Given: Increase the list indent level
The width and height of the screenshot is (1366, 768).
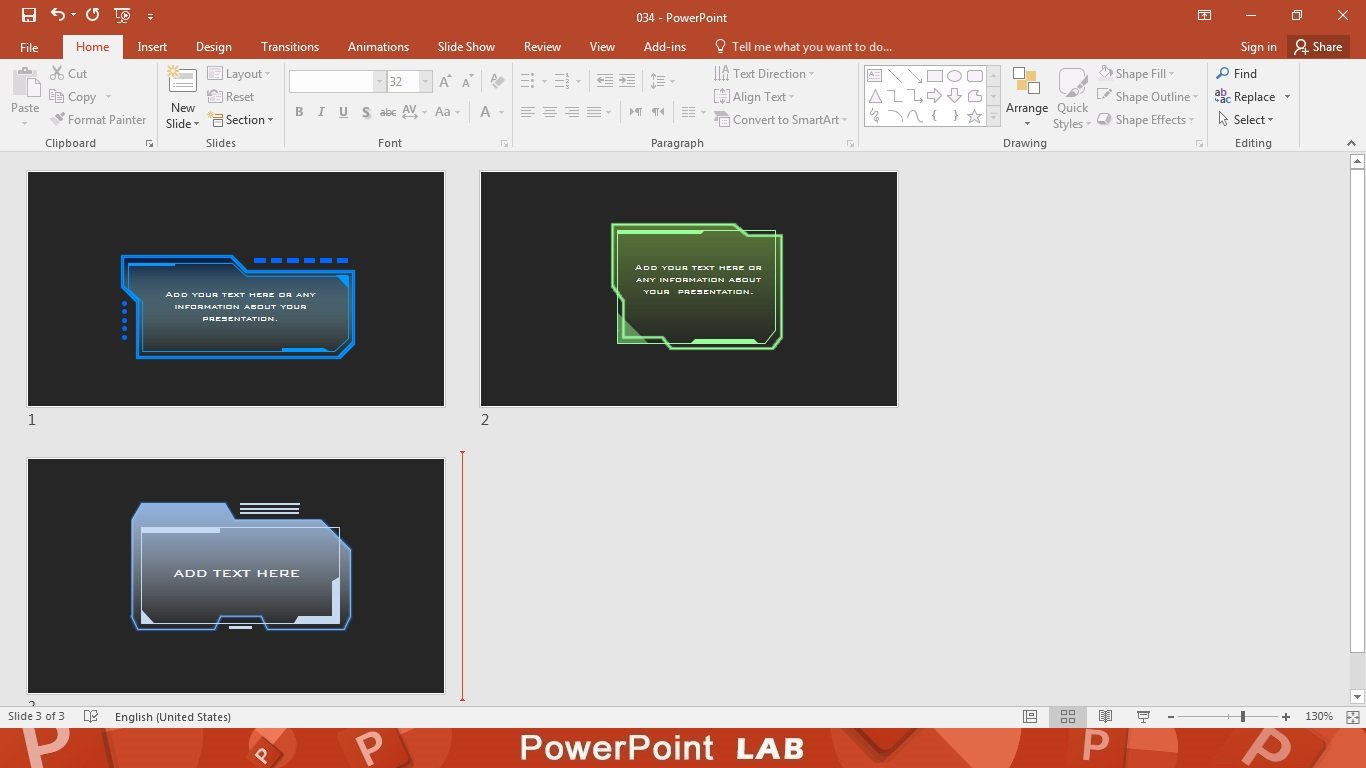Looking at the screenshot, I should pyautogui.click(x=627, y=81).
